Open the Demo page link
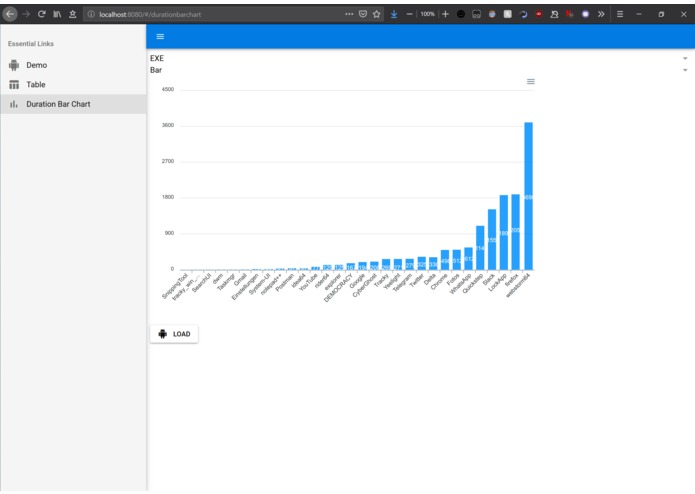The width and height of the screenshot is (695, 494). pyautogui.click(x=73, y=65)
